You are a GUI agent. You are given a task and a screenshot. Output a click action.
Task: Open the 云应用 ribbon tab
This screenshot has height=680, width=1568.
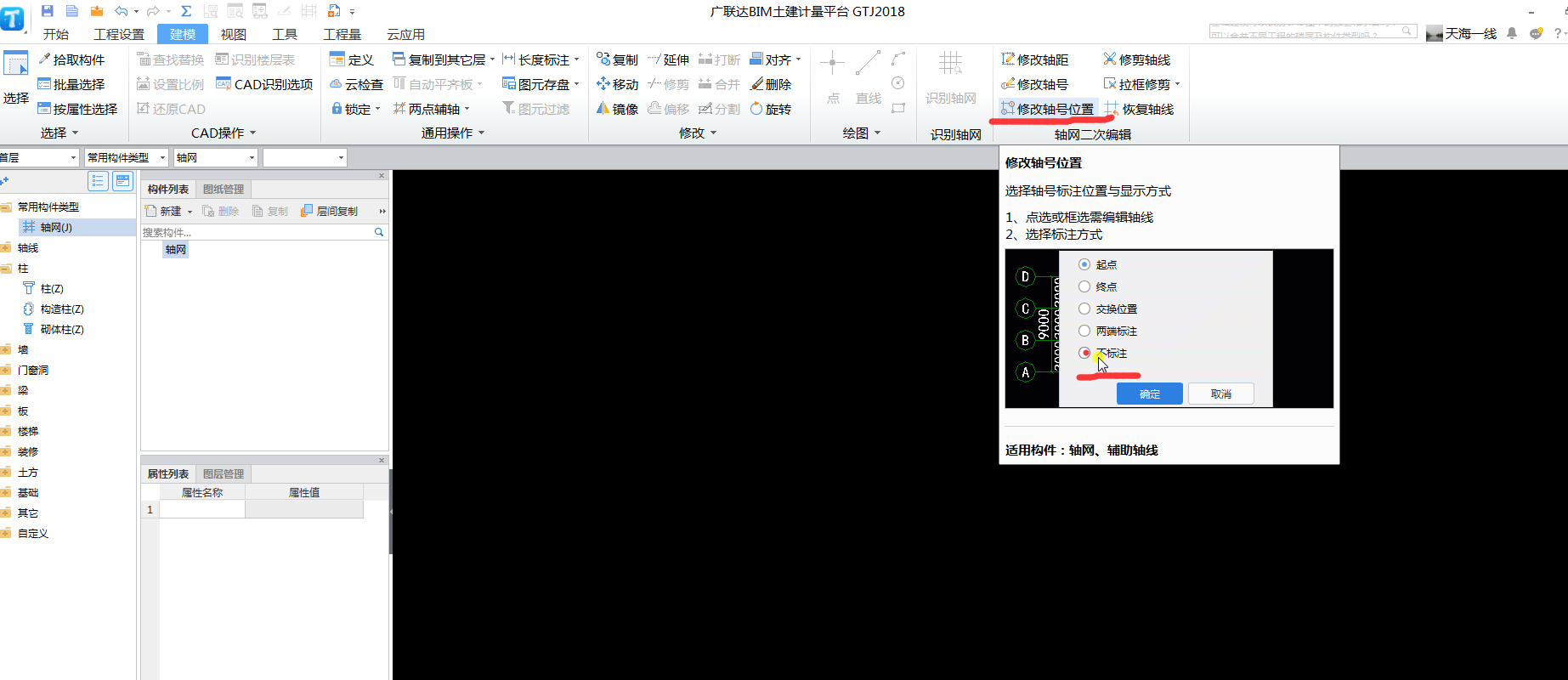(405, 34)
